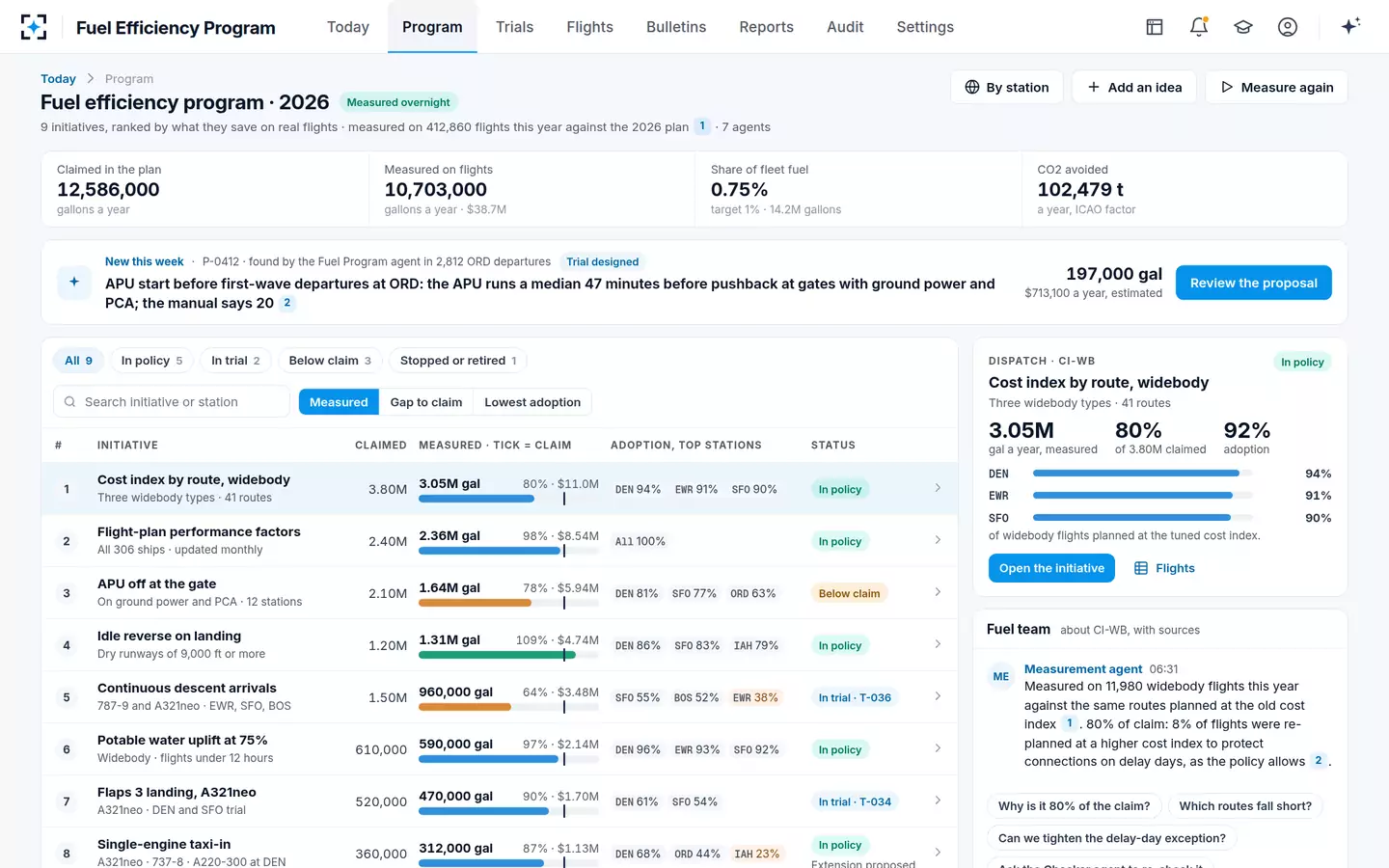Go to Today breadcrumb link
This screenshot has width=1389, height=868.
click(x=58, y=79)
